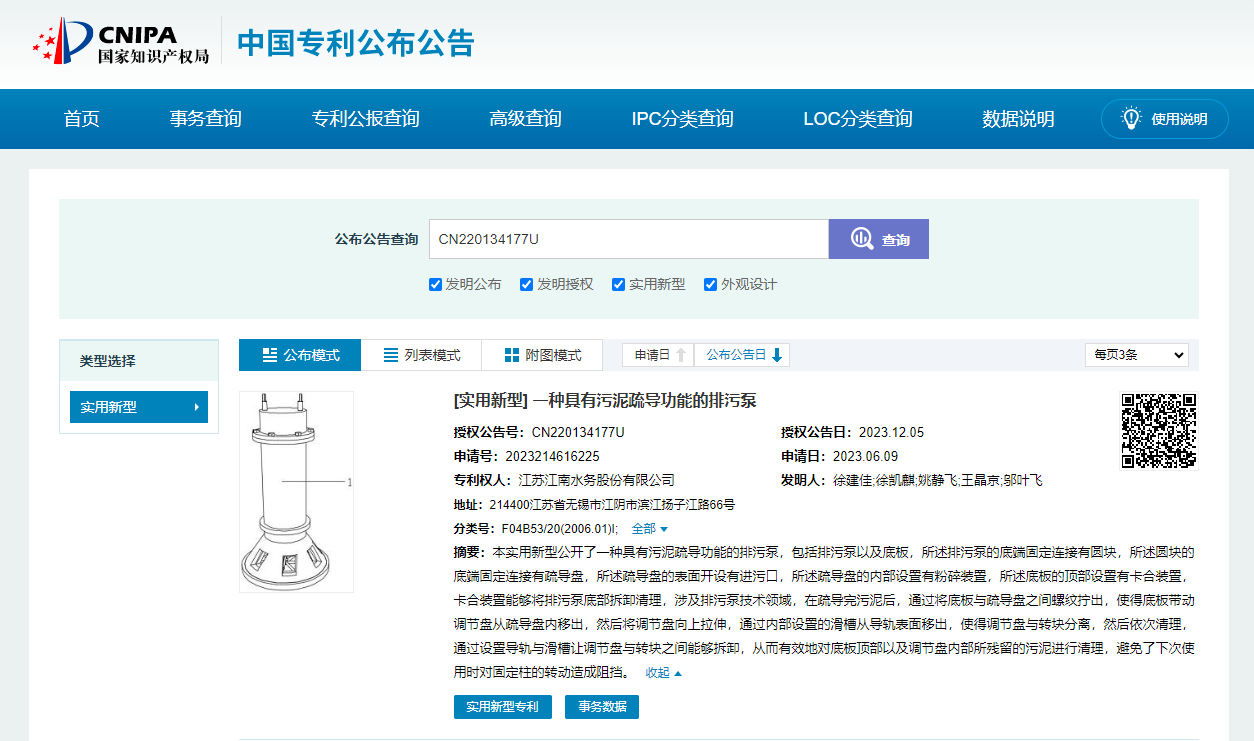Click the patentee 江苏江南水务股份有限公司

pyautogui.click(x=597, y=480)
